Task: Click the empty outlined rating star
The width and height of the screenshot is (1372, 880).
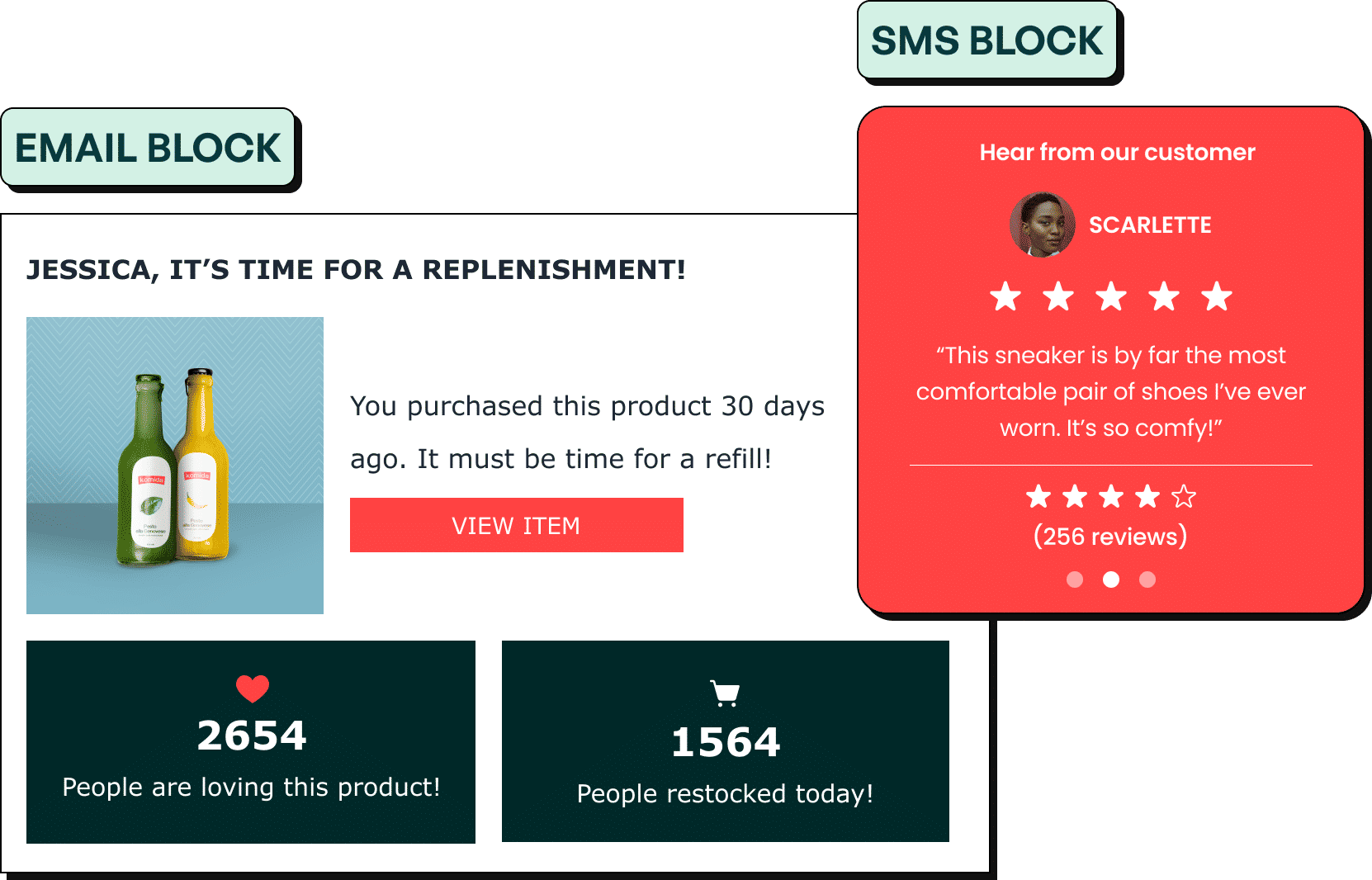Action: 1184,497
